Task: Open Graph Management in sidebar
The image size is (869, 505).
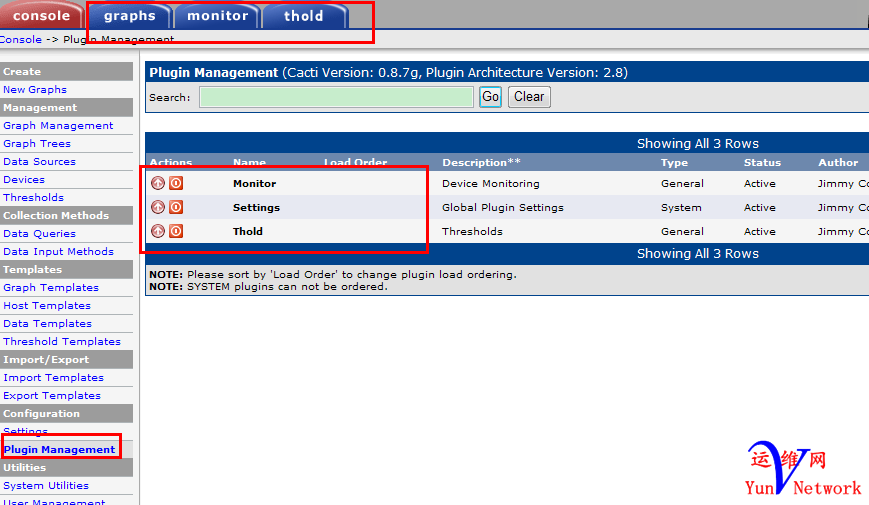Action: coord(58,125)
